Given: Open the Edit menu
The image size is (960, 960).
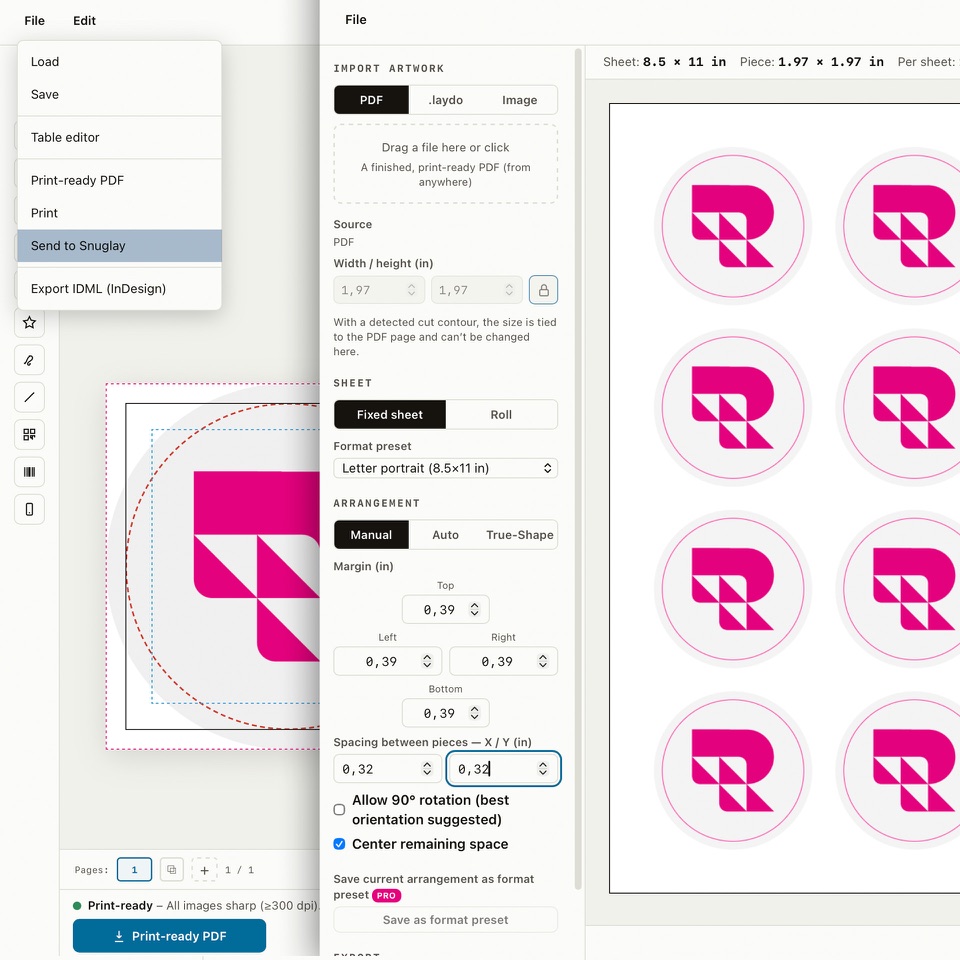Looking at the screenshot, I should coord(84,20).
